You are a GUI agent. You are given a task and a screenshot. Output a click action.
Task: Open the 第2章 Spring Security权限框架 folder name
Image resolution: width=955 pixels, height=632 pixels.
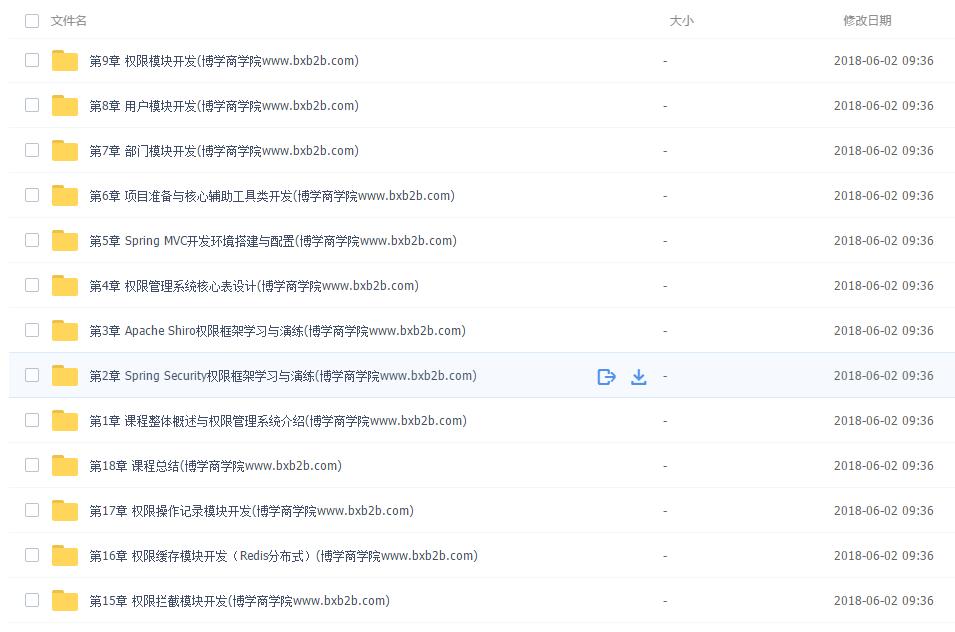click(x=283, y=376)
